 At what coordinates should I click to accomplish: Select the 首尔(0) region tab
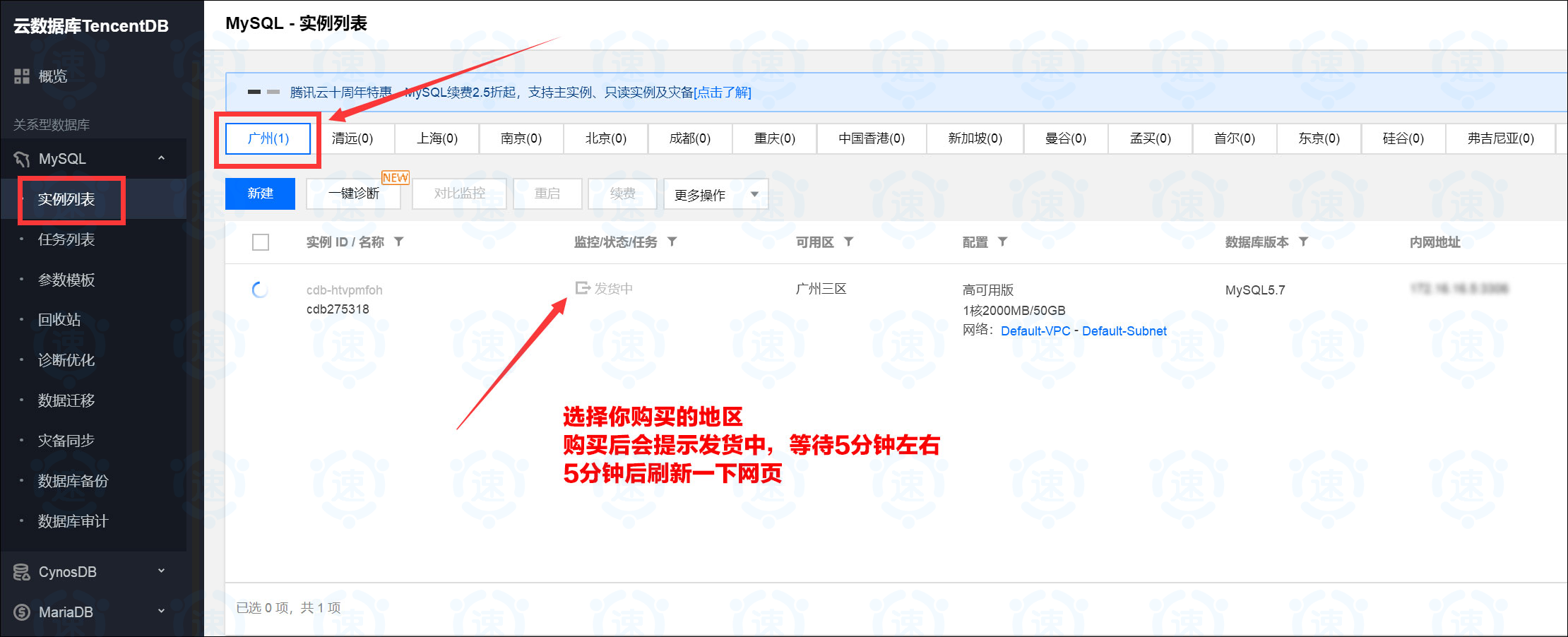[1235, 138]
